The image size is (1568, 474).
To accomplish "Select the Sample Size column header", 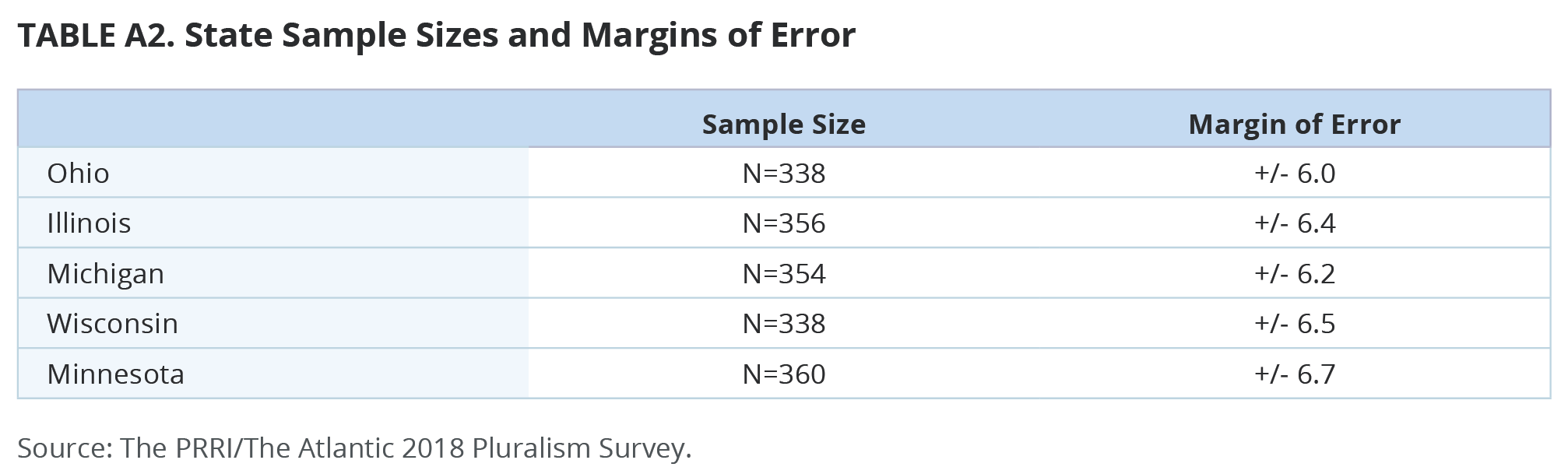I will (x=783, y=125).
